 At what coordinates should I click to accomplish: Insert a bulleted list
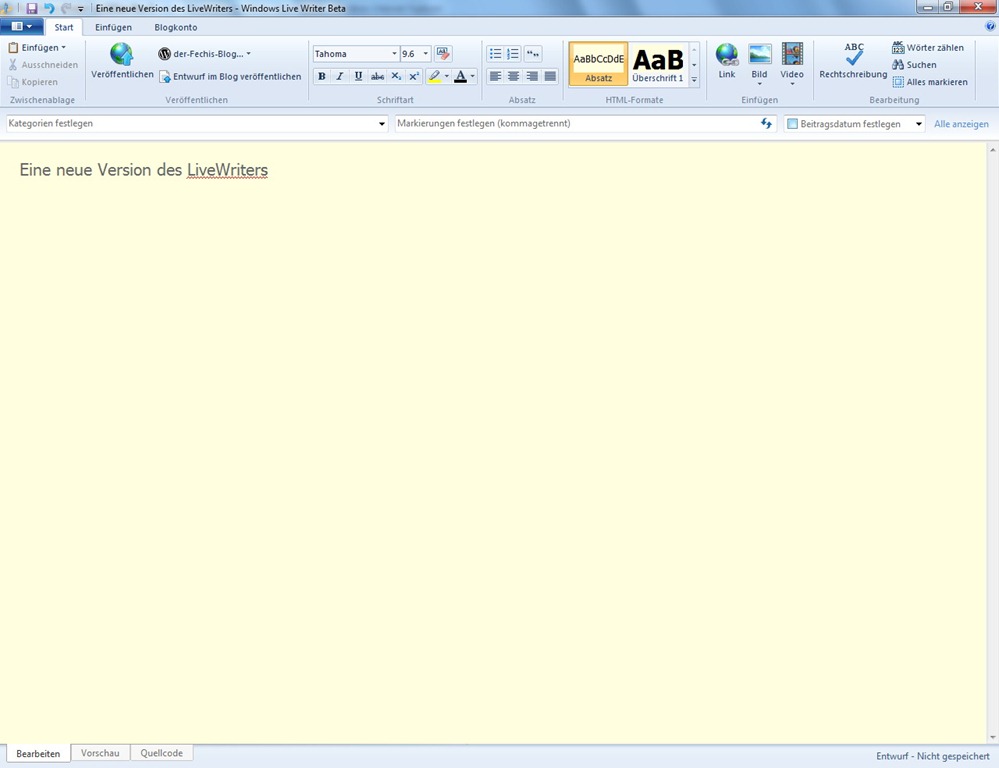click(495, 54)
